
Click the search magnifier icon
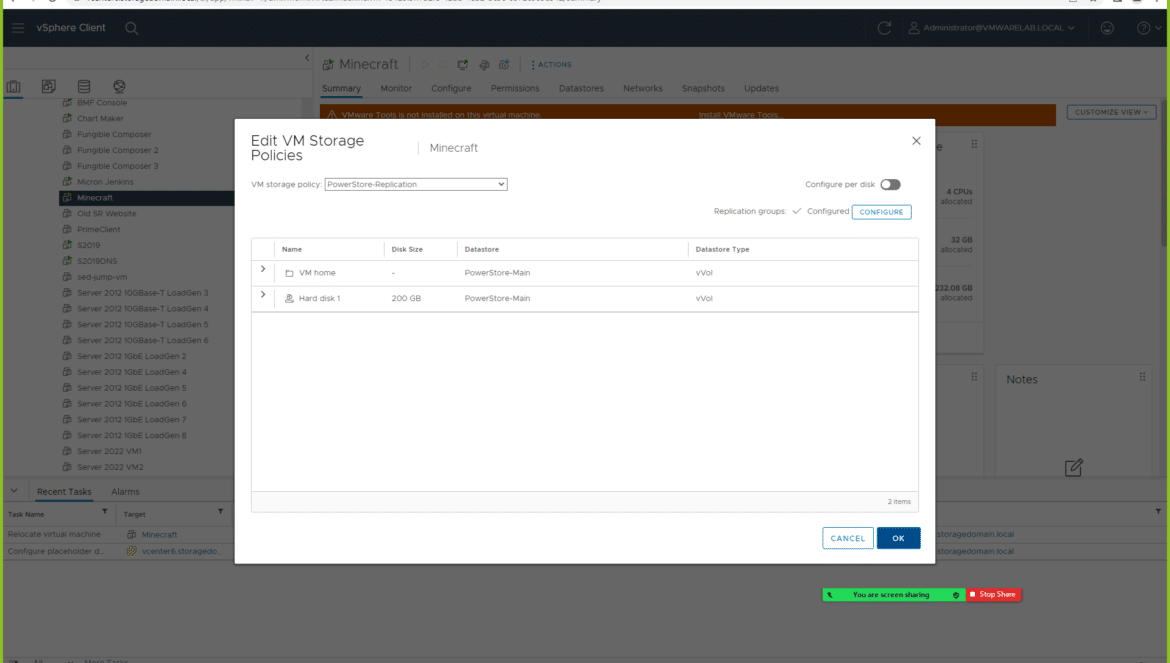[131, 28]
